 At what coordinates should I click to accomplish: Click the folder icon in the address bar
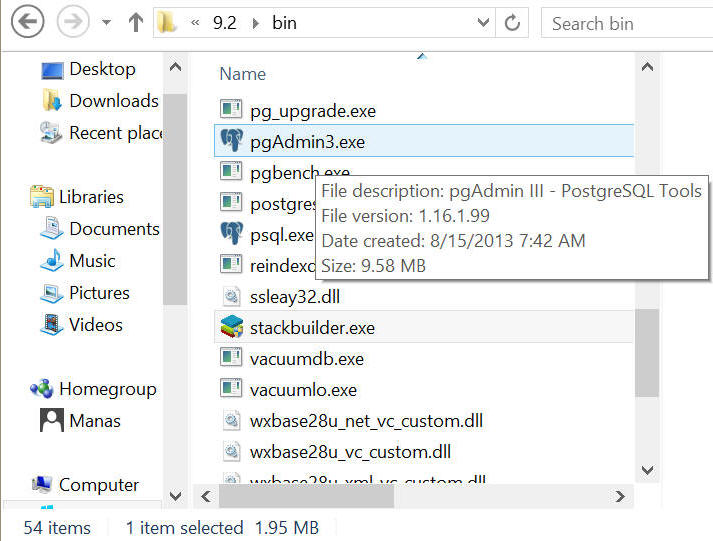[166, 22]
